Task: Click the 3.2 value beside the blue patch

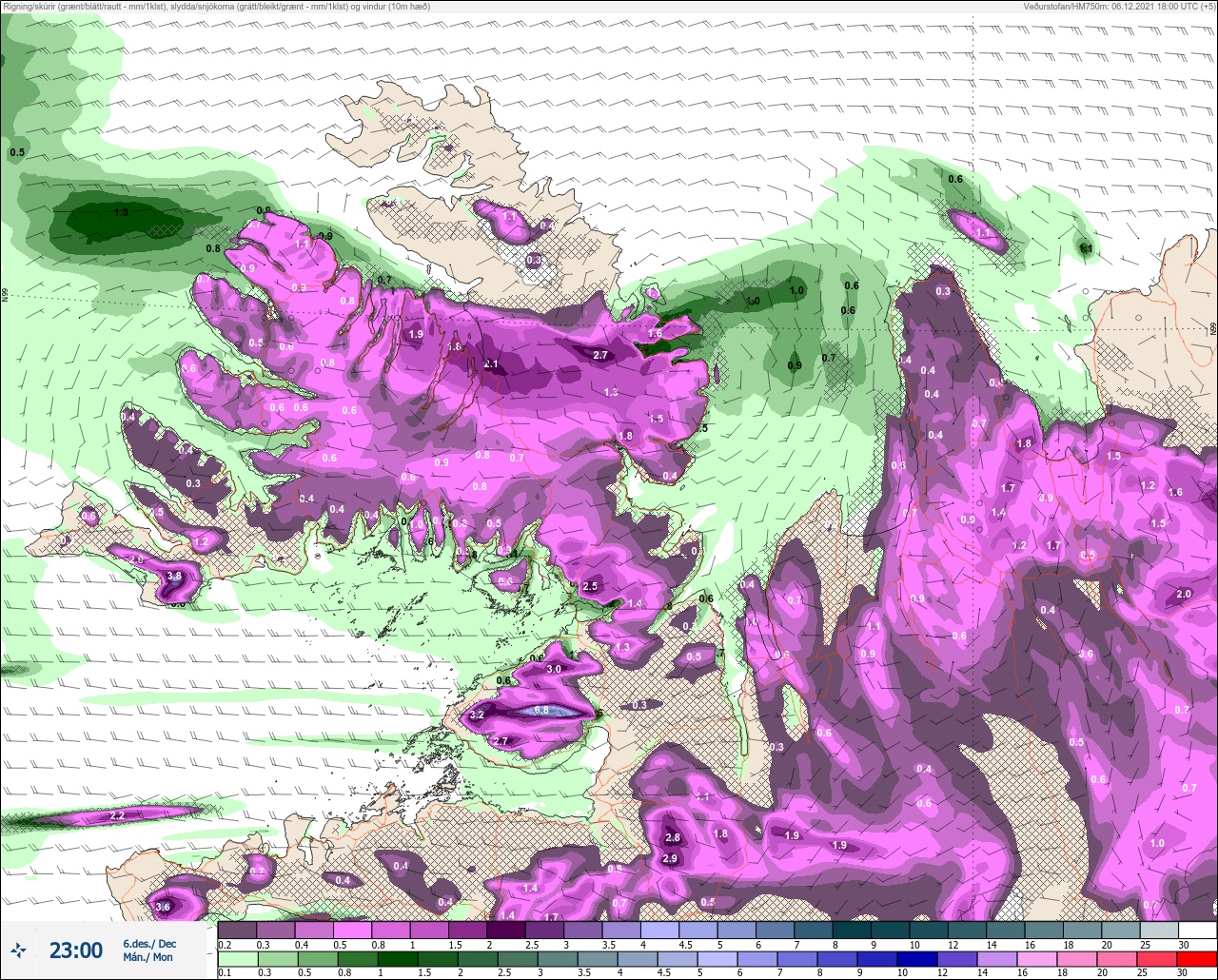Action: (478, 715)
